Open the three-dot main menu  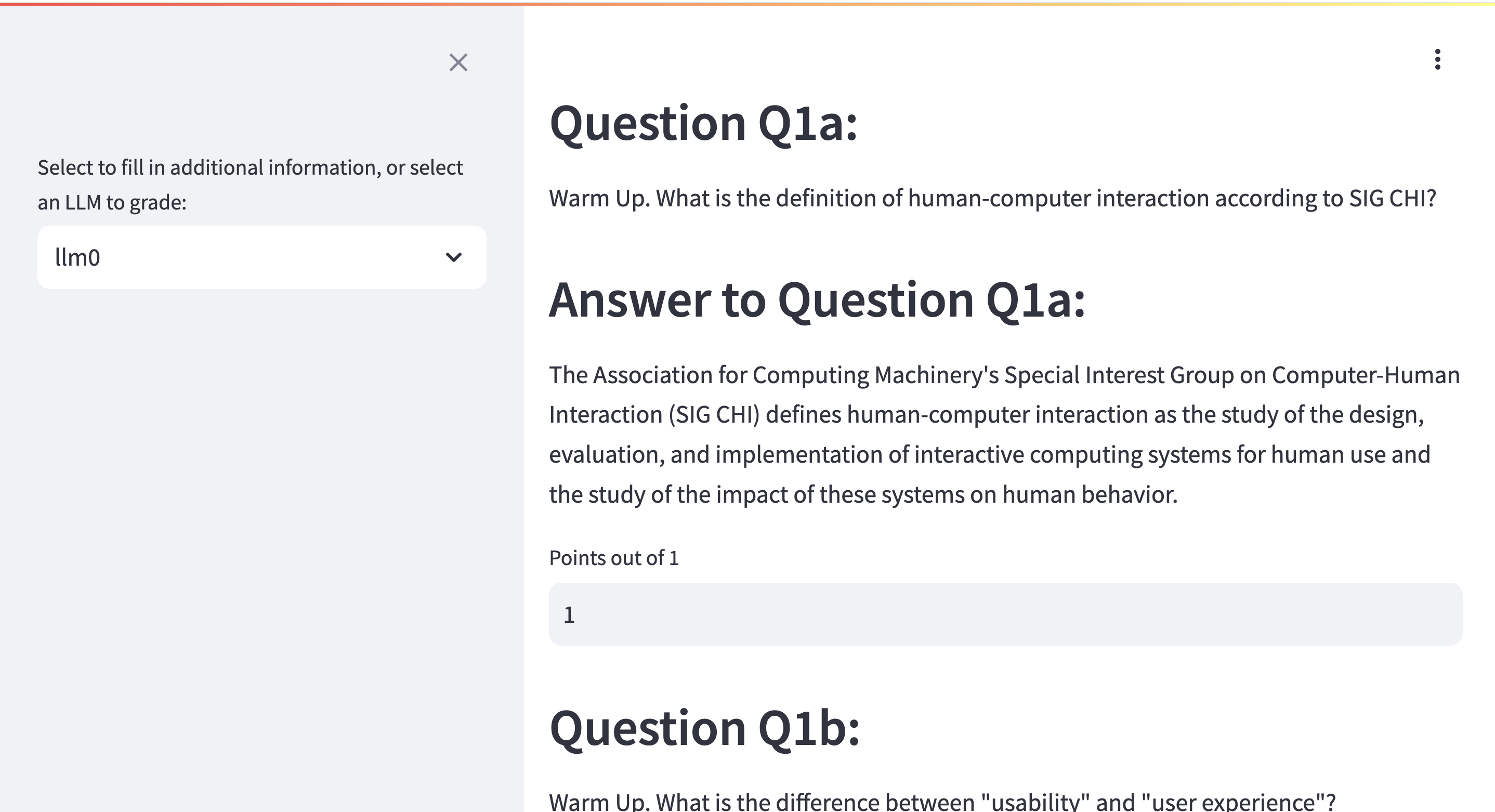tap(1437, 59)
